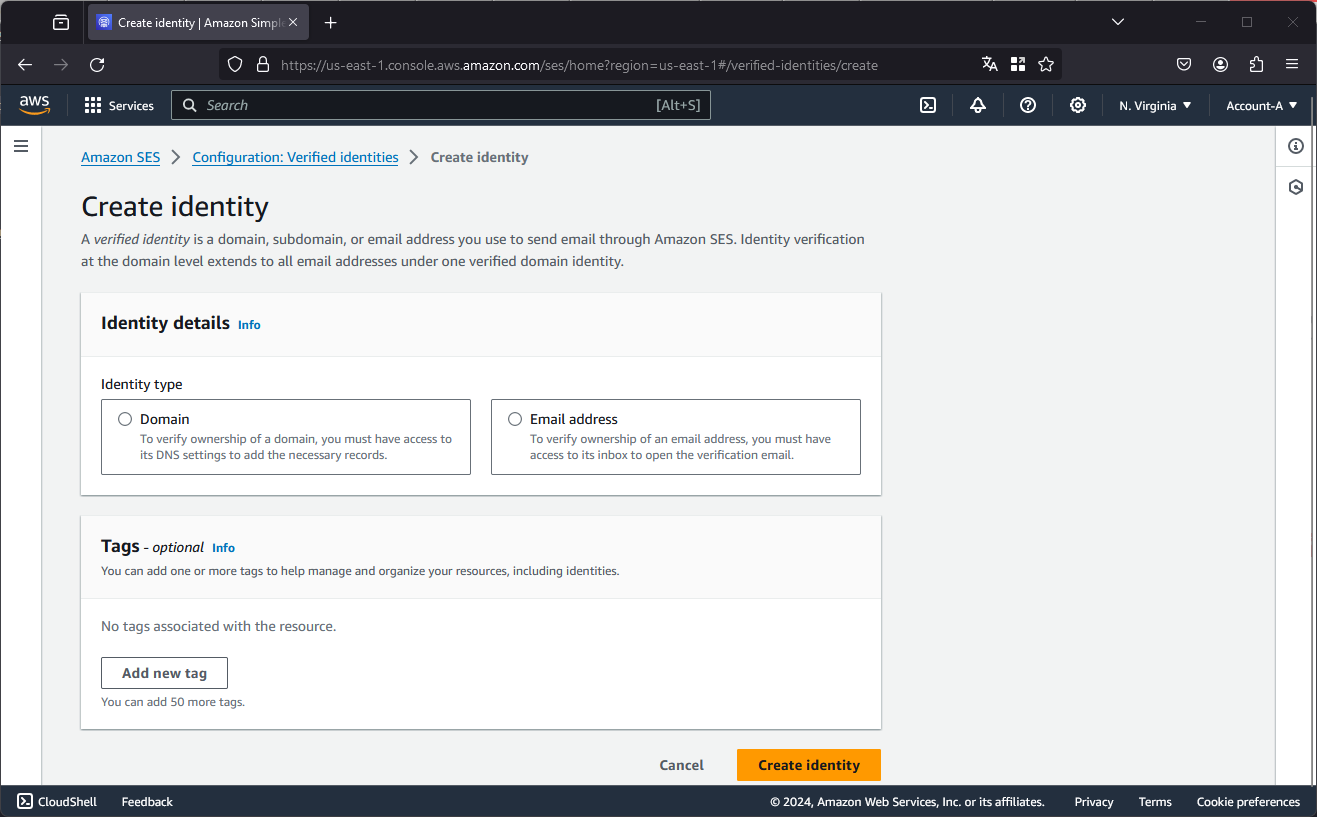Open the Firefox account icon
1317x817 pixels.
pos(1220,64)
